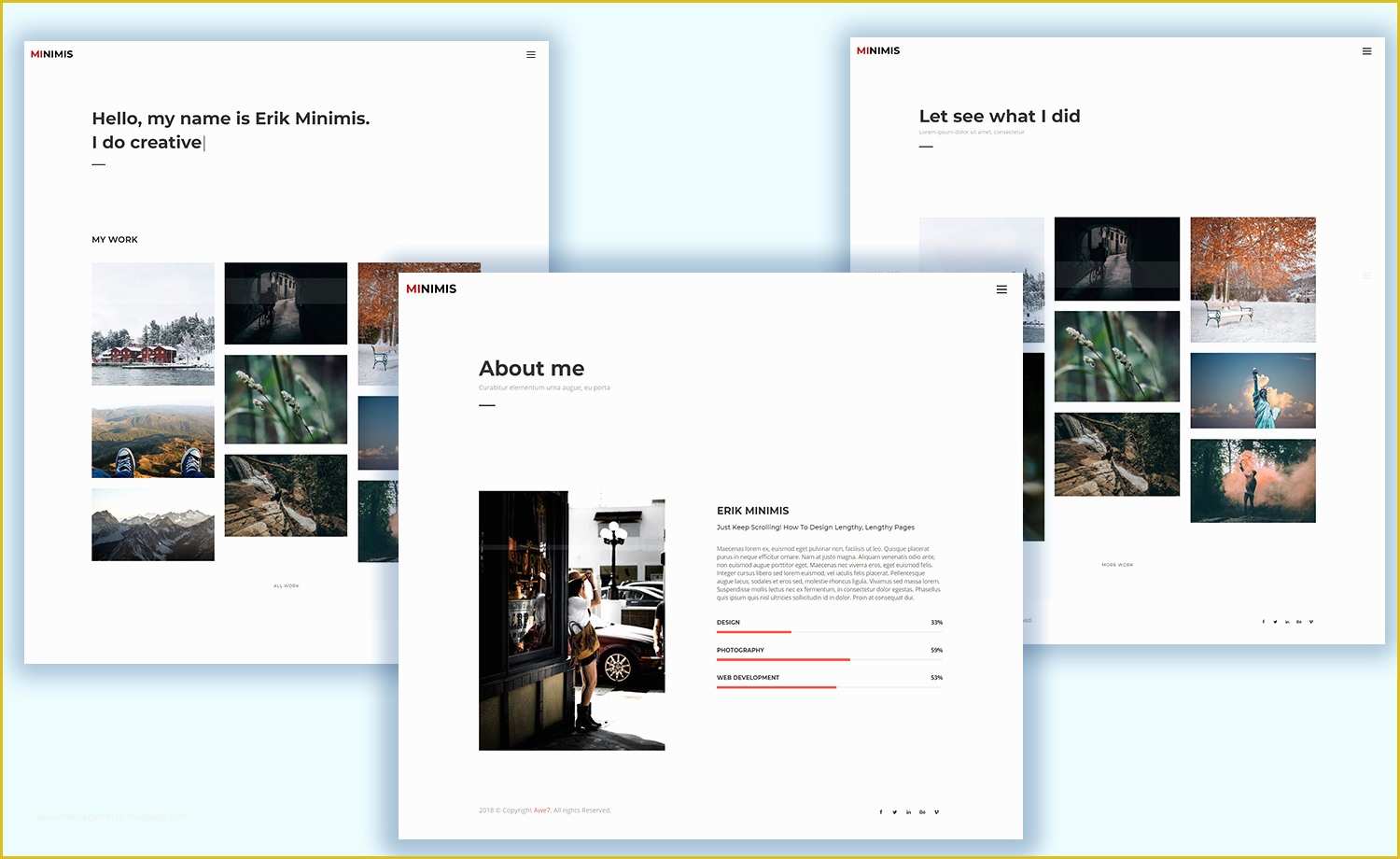Screen dimensions: 1400x859
Task: Open the hamburger menu beside 'Let see what I did'
Action: (1367, 51)
